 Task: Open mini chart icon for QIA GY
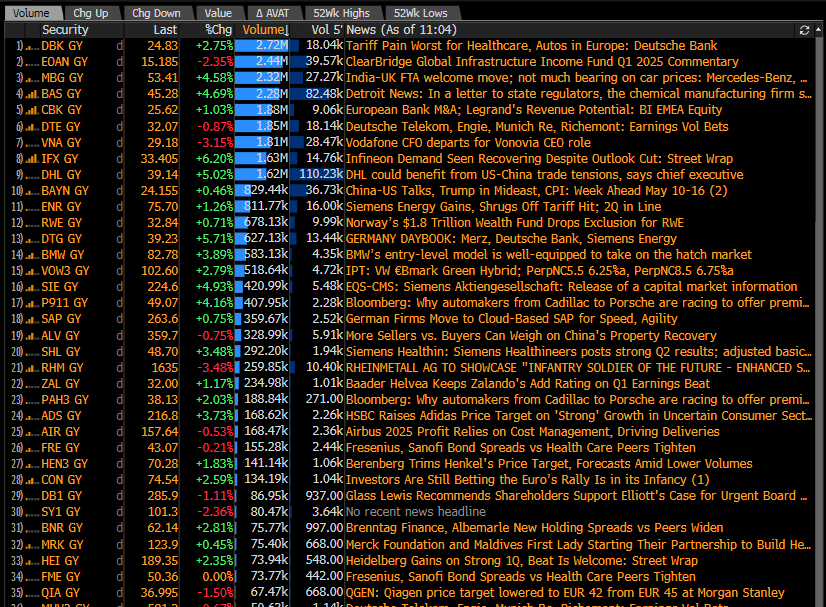pos(32,593)
